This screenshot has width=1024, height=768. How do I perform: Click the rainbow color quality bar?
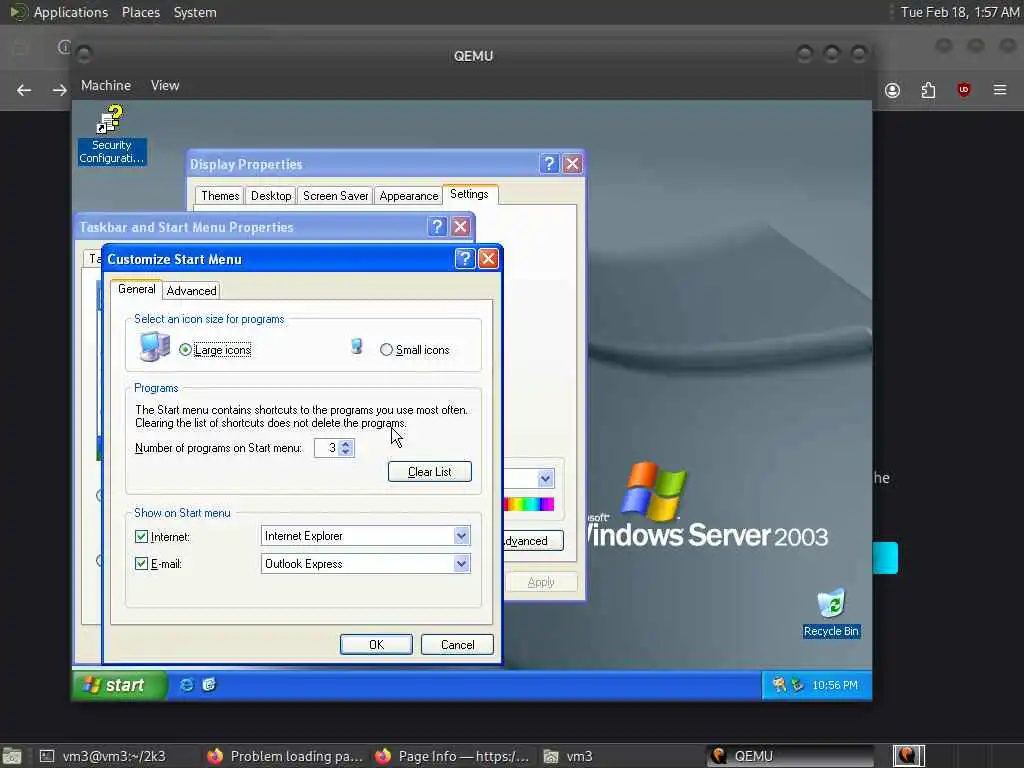point(529,504)
